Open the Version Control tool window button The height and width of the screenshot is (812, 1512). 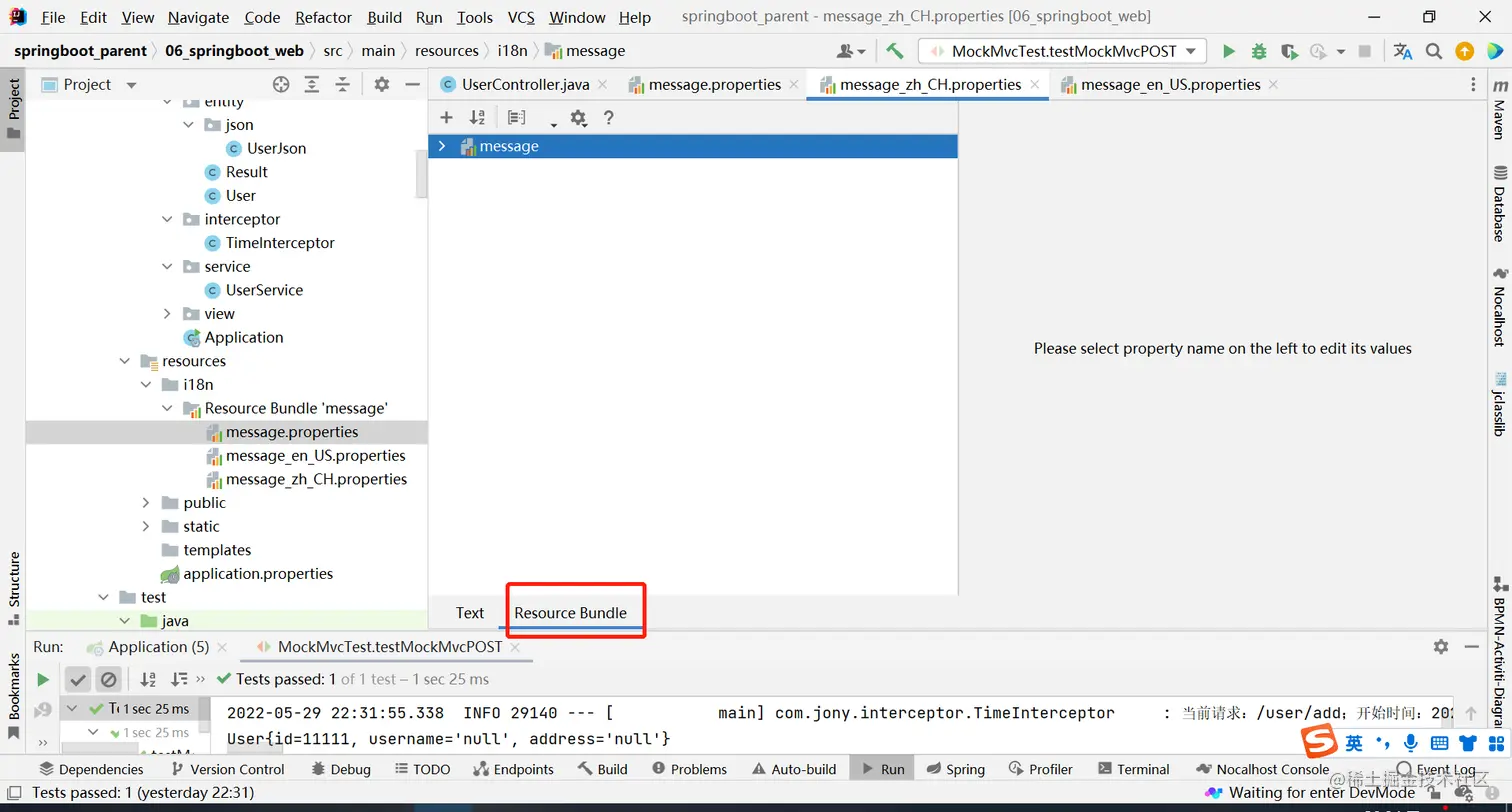pos(228,769)
